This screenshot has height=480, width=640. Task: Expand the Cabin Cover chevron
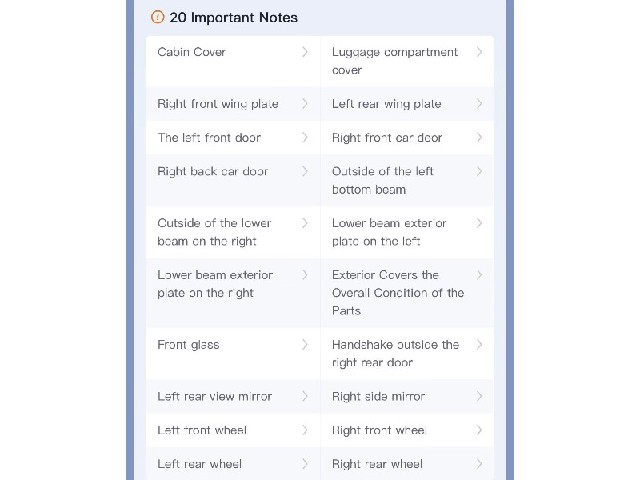pyautogui.click(x=304, y=52)
